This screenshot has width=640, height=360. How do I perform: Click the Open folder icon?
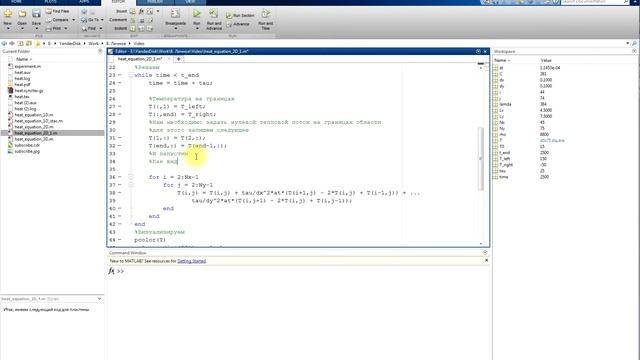click(x=22, y=14)
